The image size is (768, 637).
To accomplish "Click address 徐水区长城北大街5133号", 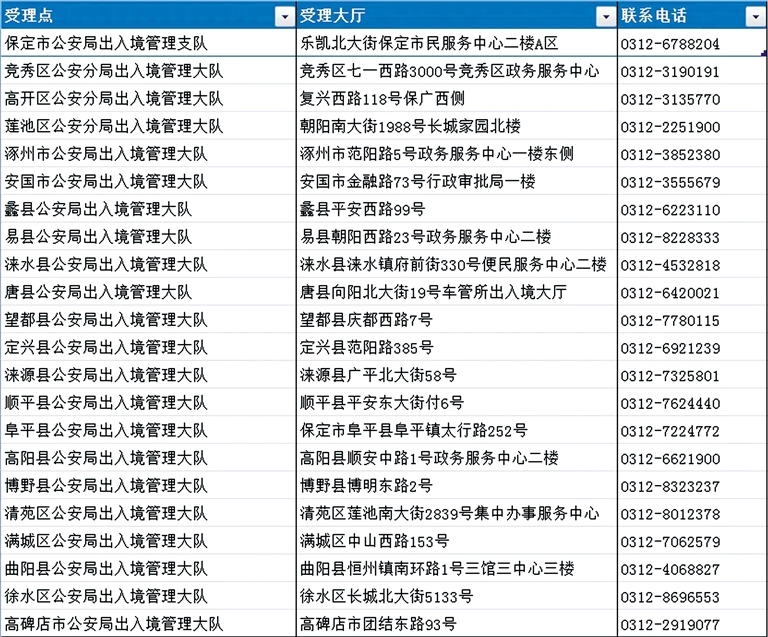I will point(386,596).
